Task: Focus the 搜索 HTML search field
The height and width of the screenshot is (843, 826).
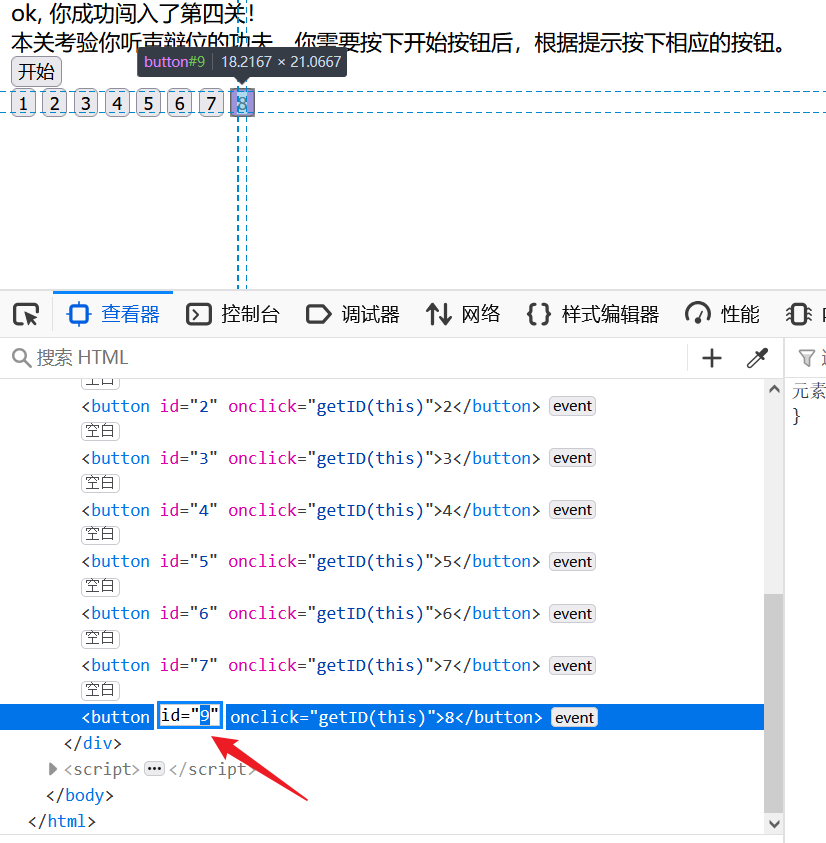Action: [344, 358]
